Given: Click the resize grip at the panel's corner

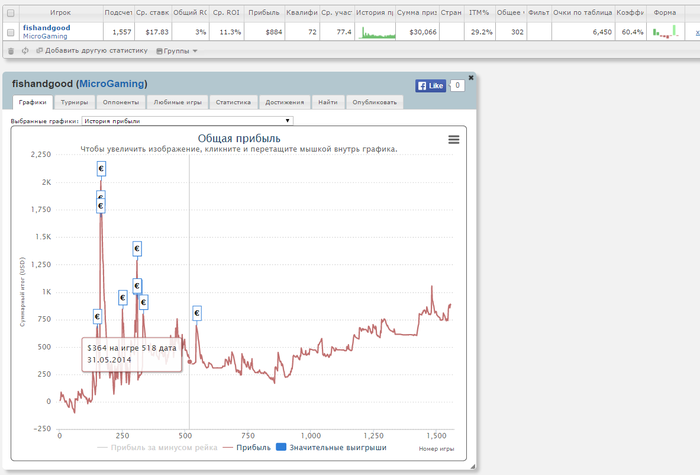Looking at the screenshot, I should coord(472,467).
